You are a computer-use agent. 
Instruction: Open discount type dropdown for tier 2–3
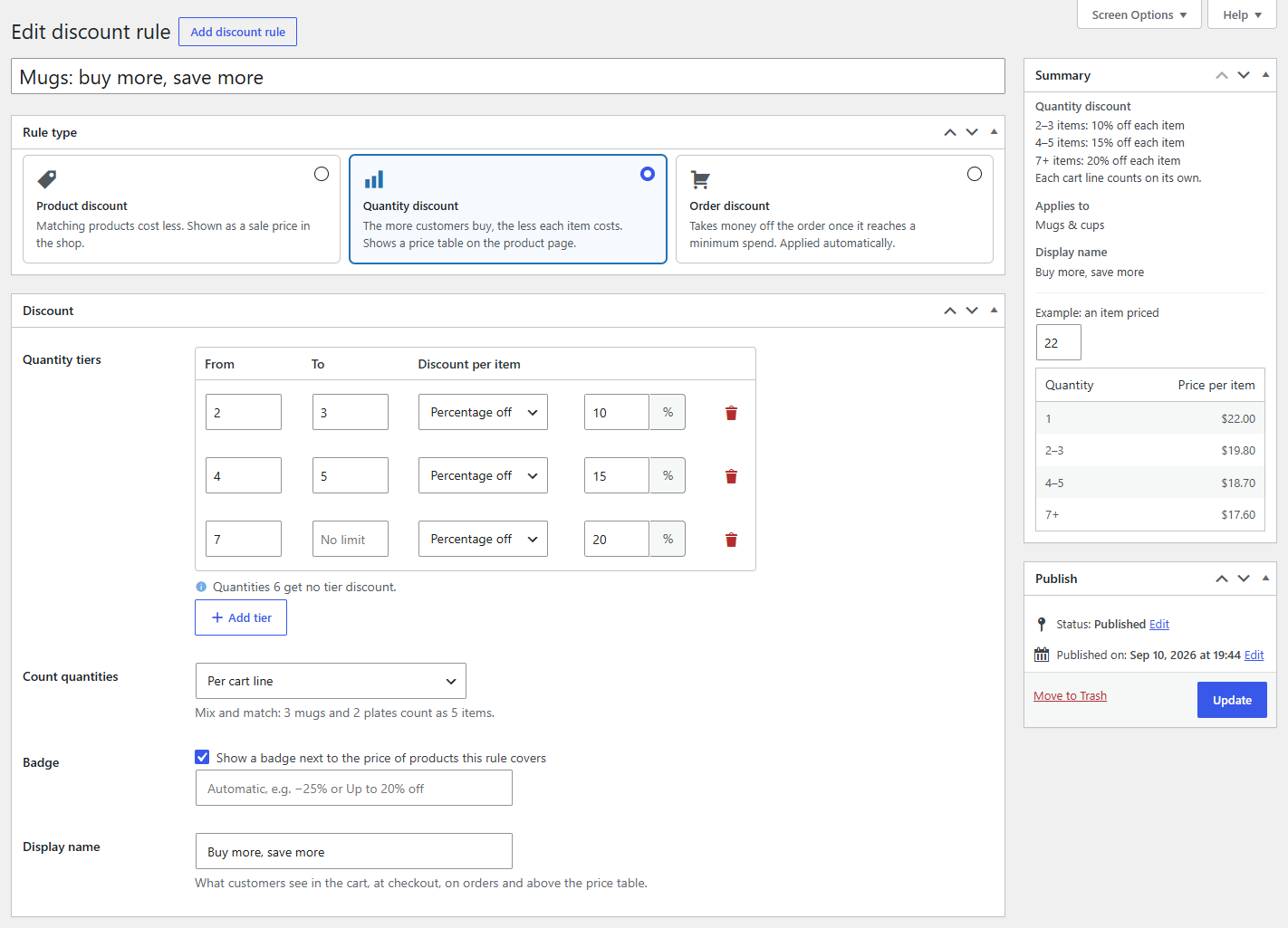(x=483, y=412)
